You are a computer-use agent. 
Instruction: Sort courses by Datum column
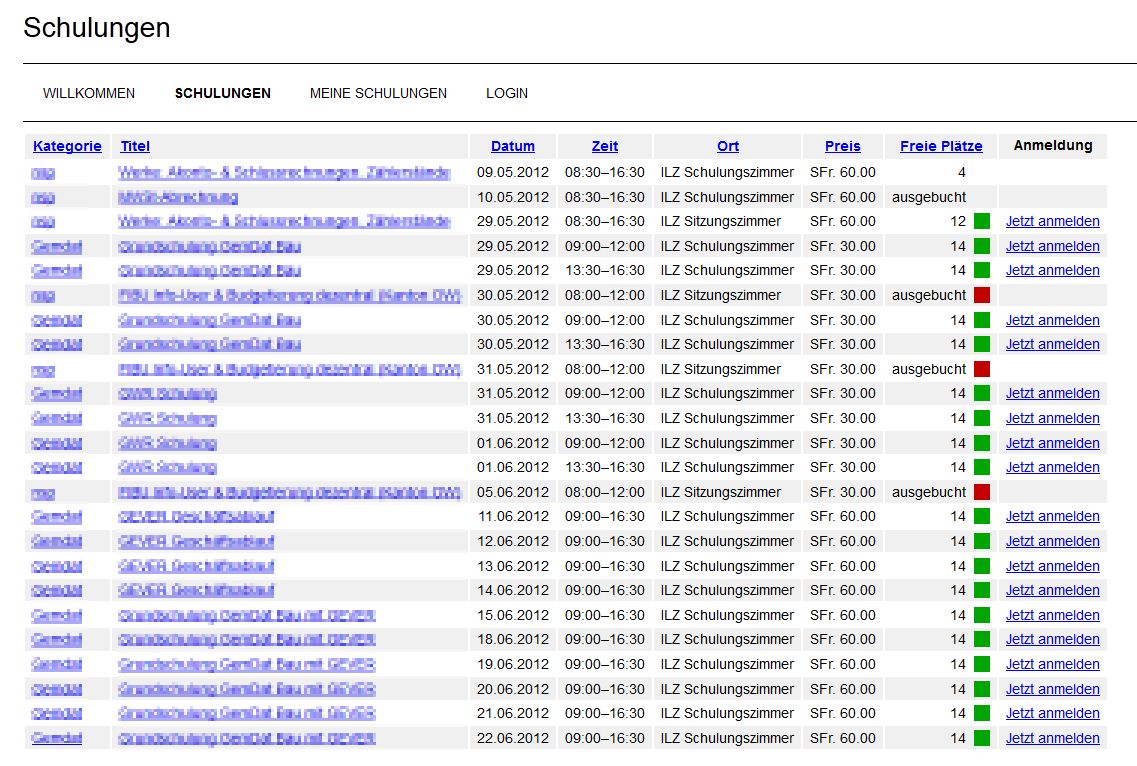point(512,146)
